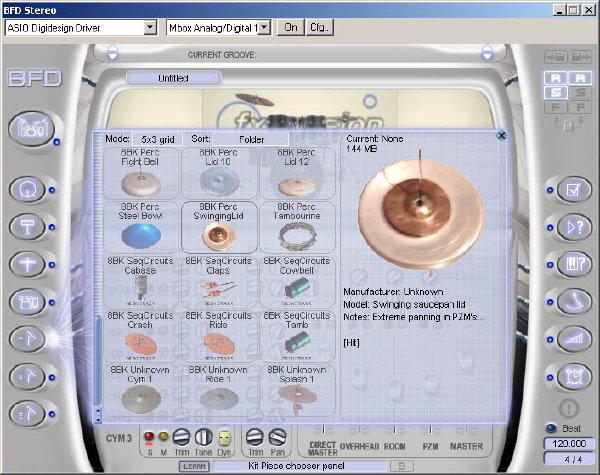
Task: Choose 8BK Perc Lid 10
Action: click(219, 174)
